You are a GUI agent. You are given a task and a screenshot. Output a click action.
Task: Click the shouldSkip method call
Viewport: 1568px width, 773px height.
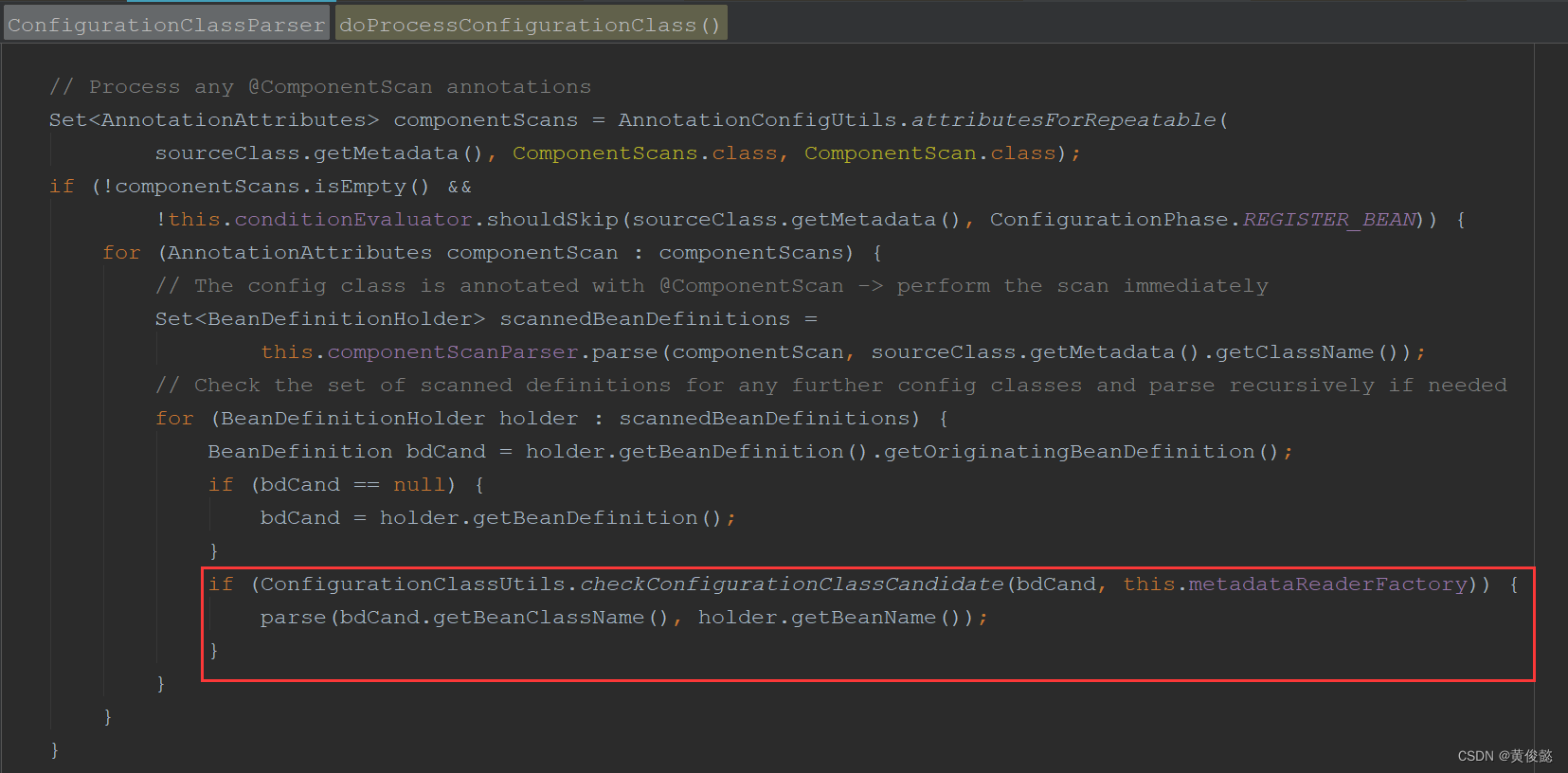tap(552, 220)
